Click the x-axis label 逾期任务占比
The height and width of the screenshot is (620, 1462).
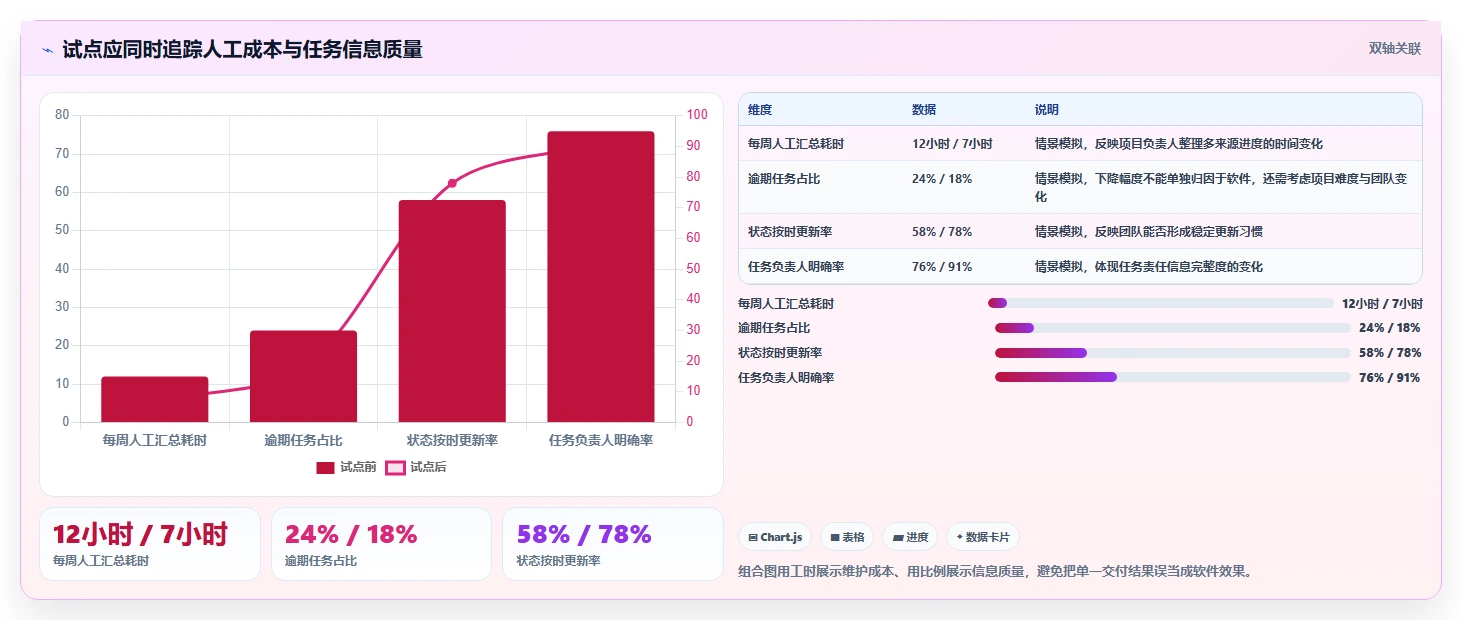(x=303, y=440)
